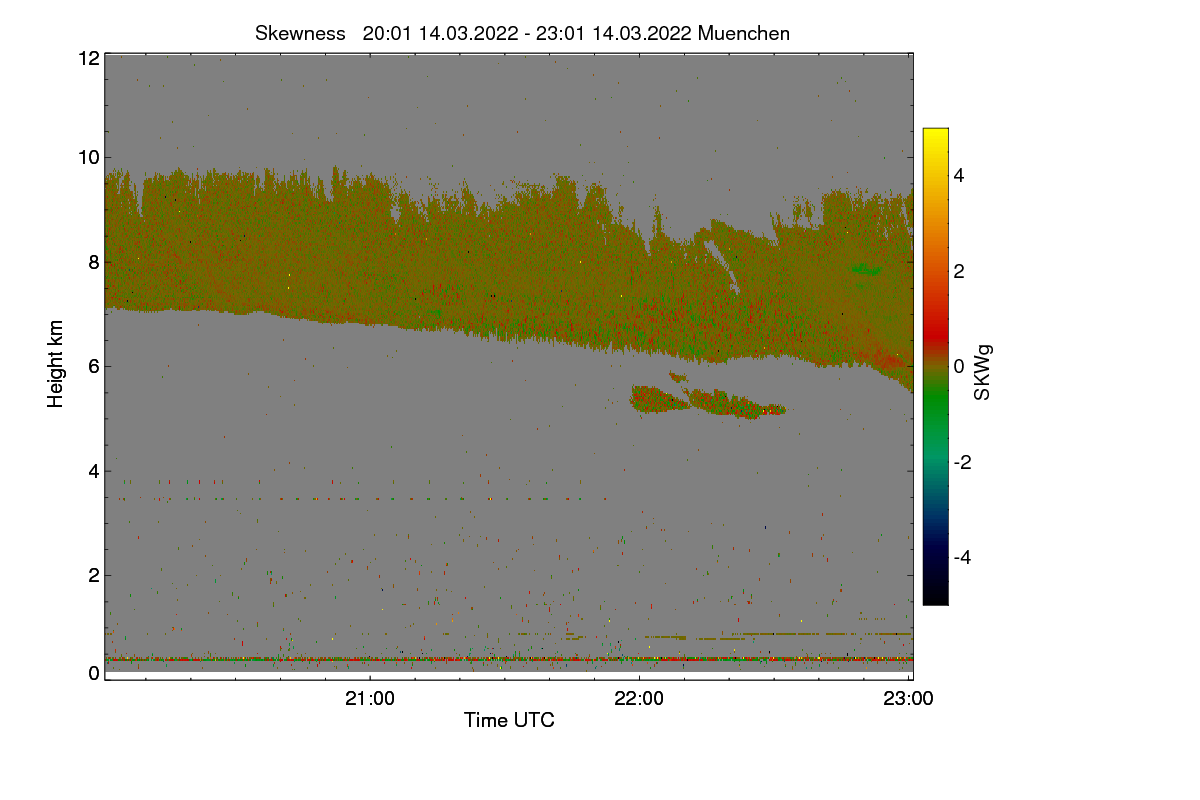Select the Time UTC axis label
Screen dimensions: 1200x800
coord(509,720)
